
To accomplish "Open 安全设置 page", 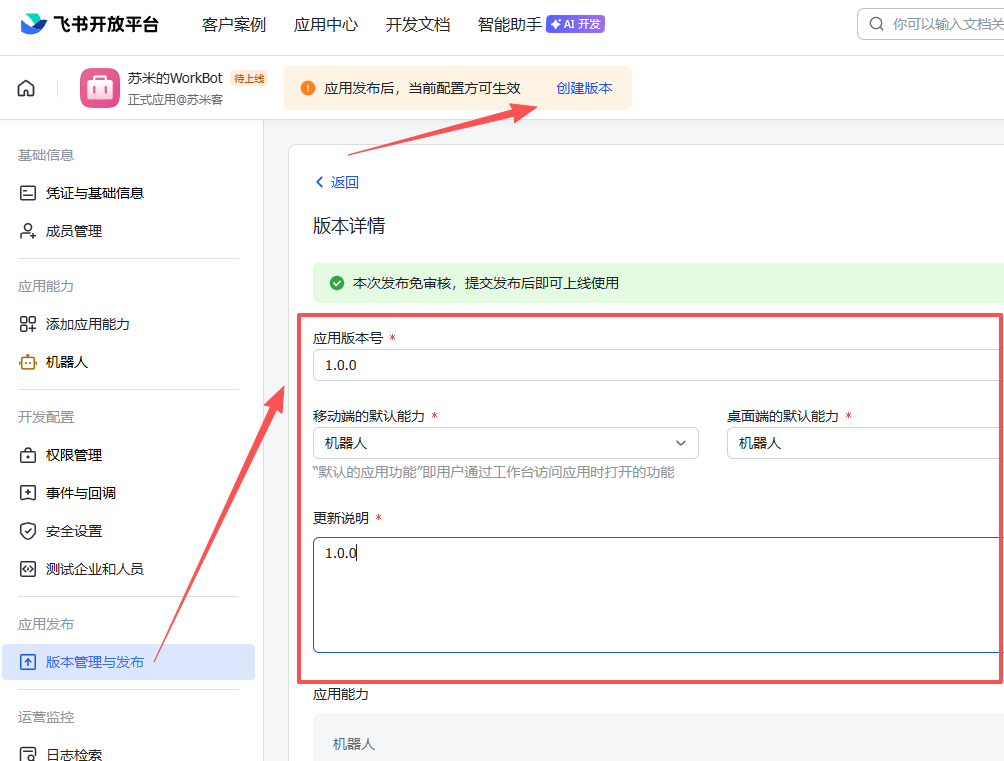I will [73, 531].
